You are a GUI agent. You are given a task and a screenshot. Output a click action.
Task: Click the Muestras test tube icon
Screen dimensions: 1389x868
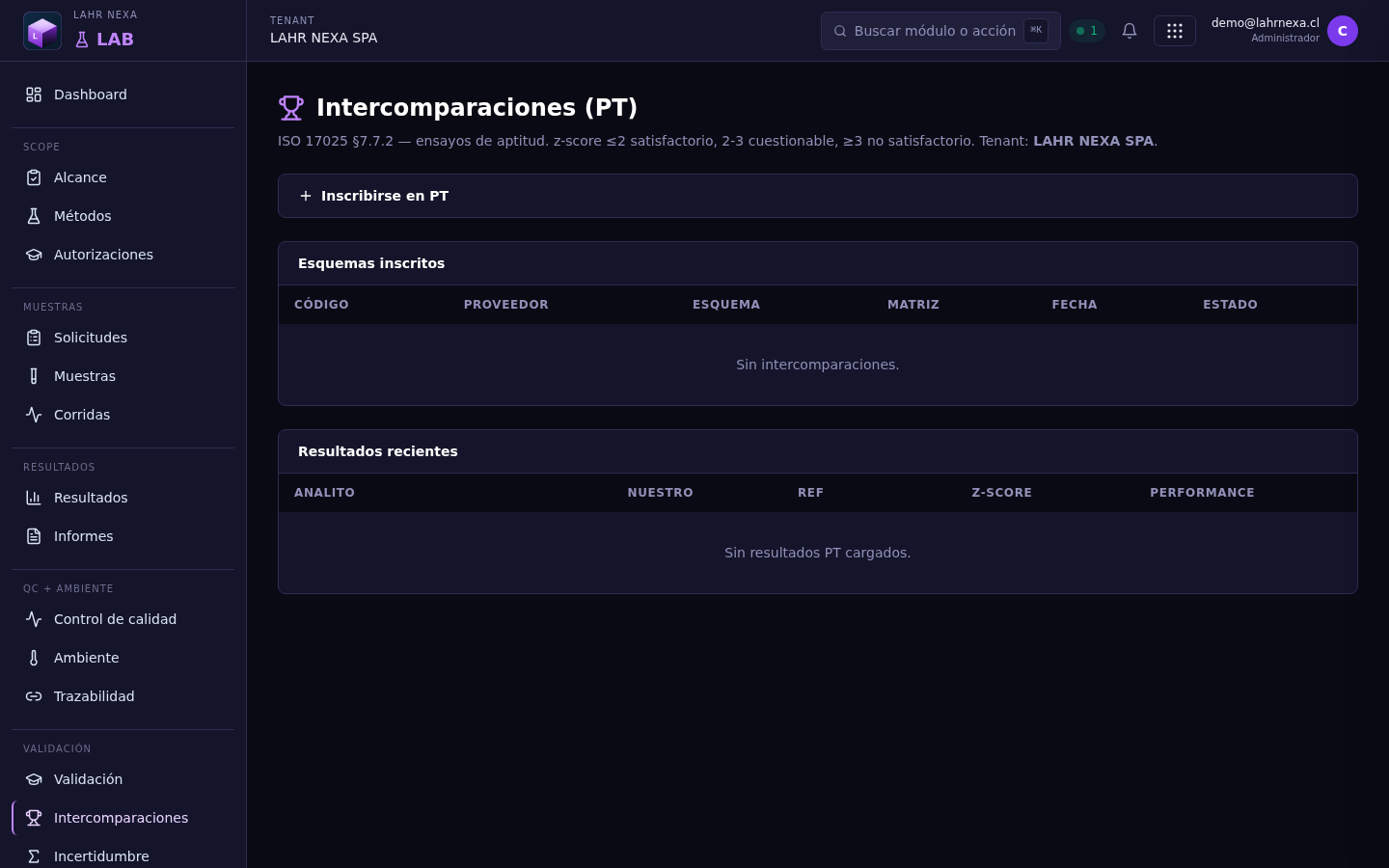pos(34,376)
